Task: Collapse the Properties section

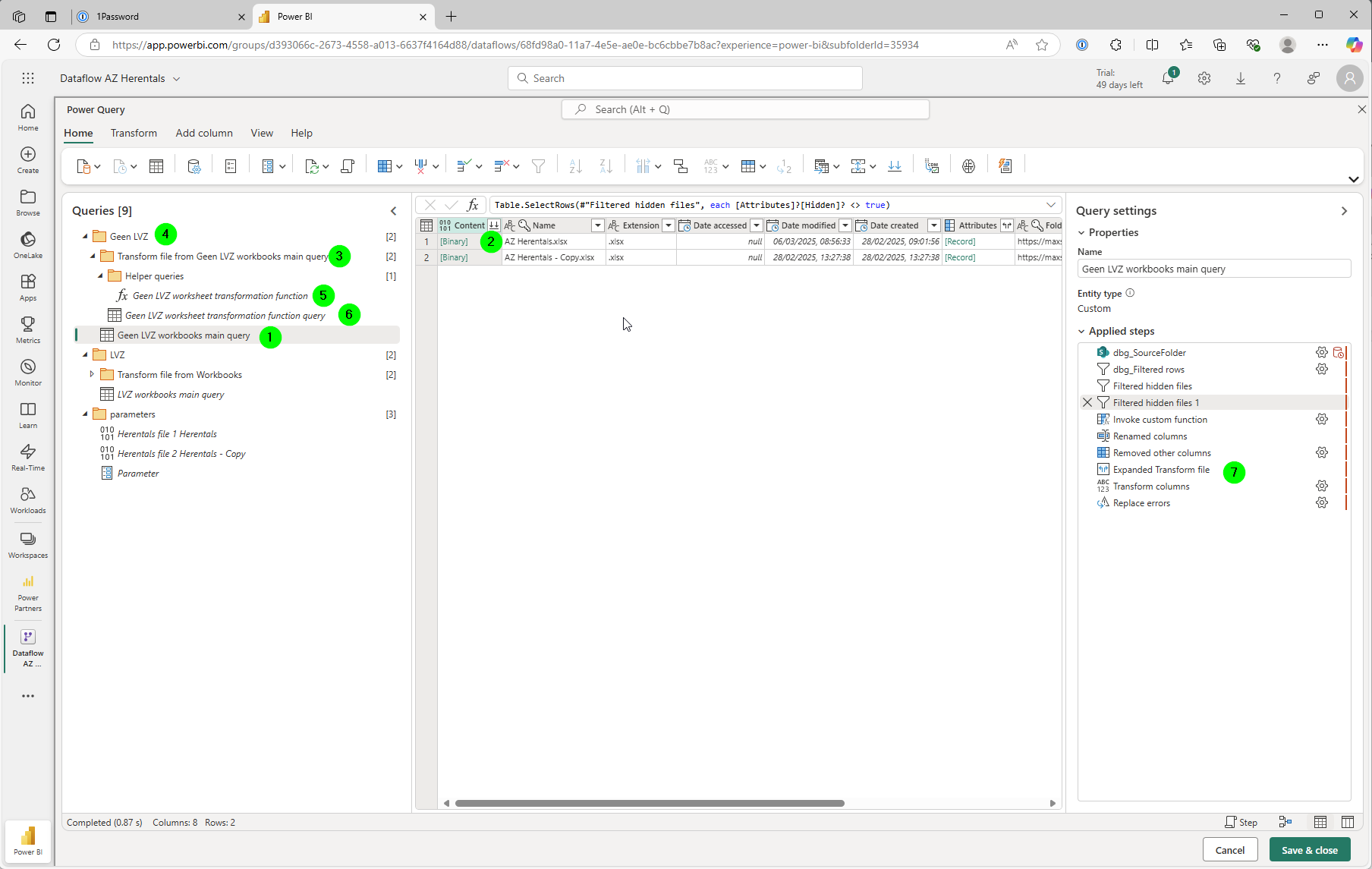Action: (x=1081, y=233)
